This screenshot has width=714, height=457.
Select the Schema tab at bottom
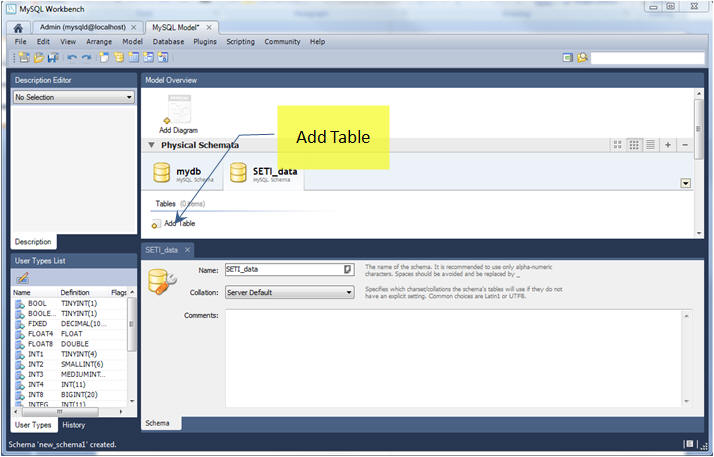(x=157, y=423)
